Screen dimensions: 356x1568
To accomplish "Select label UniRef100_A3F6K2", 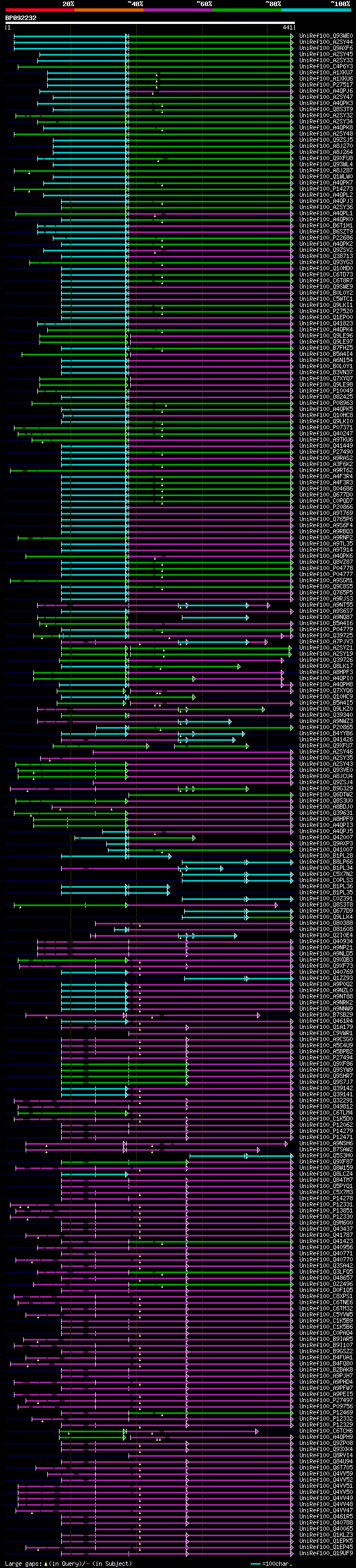I will (325, 464).
